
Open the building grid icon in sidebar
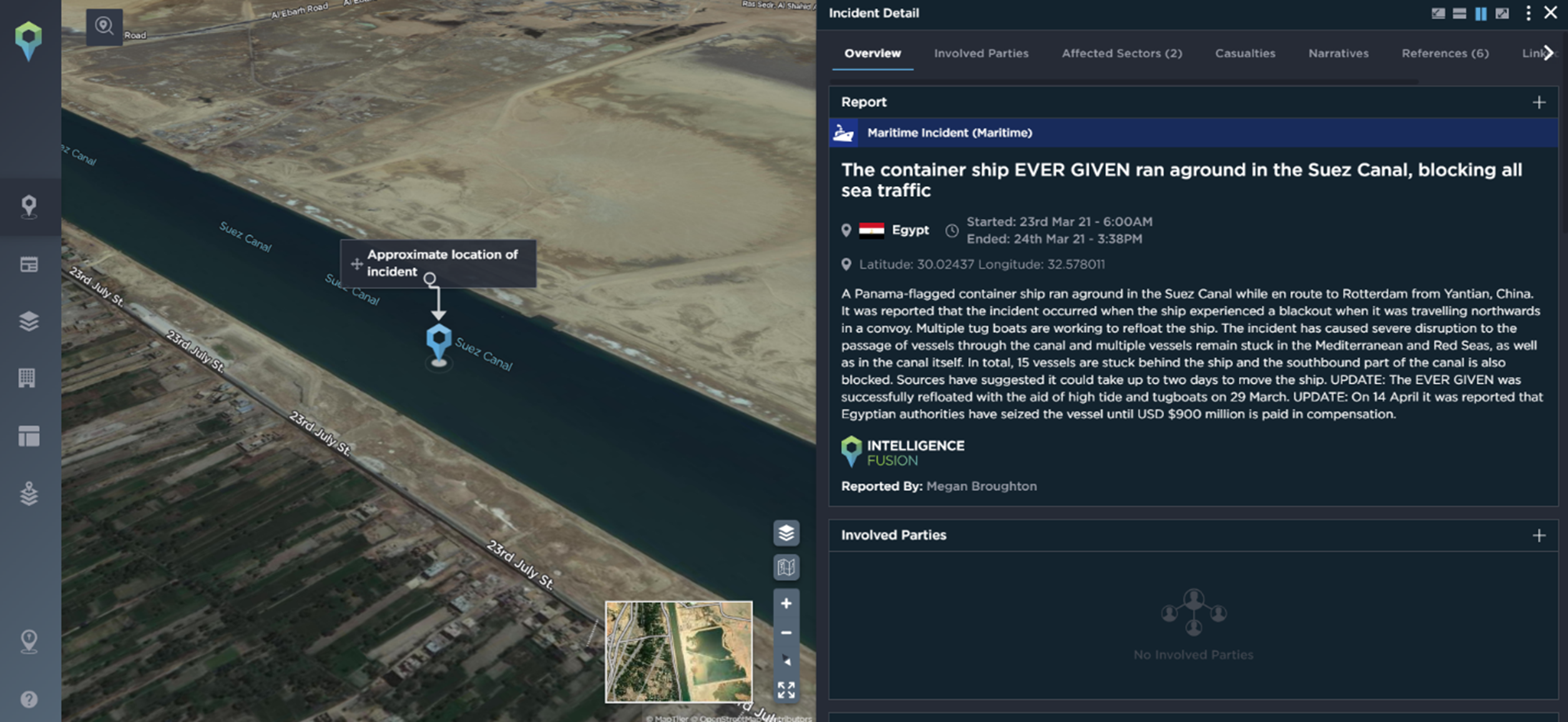click(x=27, y=378)
